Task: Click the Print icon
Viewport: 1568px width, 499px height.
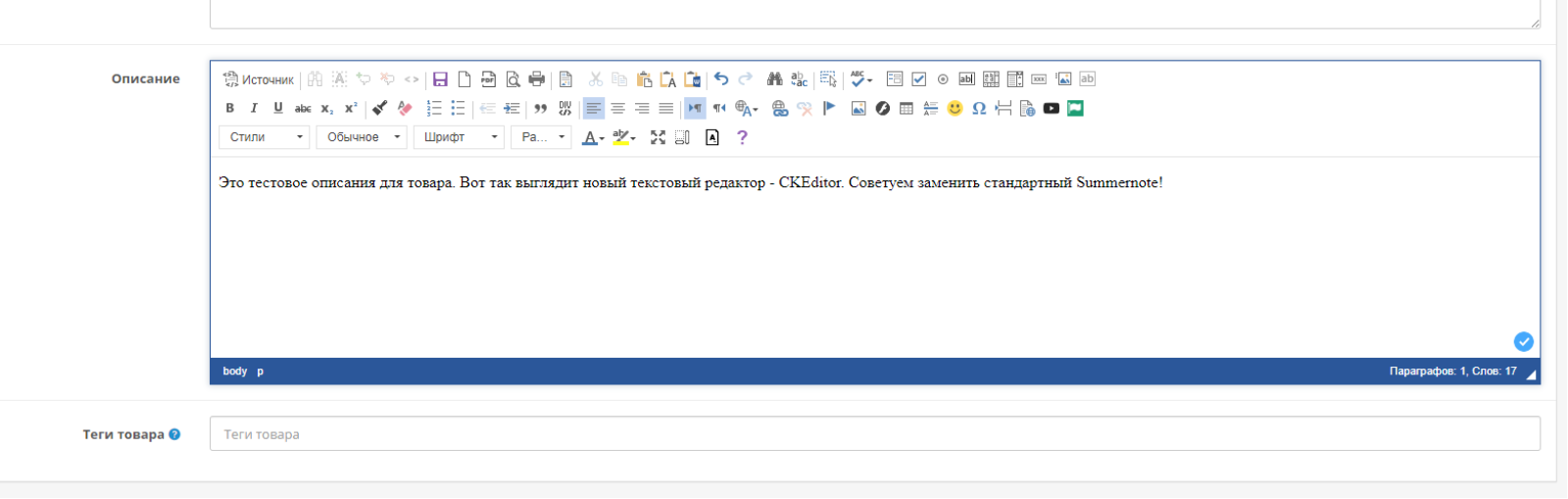Action: coord(536,79)
